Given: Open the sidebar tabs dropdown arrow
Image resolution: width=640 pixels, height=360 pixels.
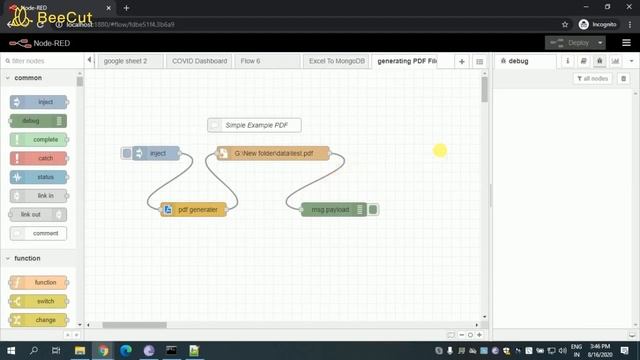Looking at the screenshot, I should (x=631, y=61).
